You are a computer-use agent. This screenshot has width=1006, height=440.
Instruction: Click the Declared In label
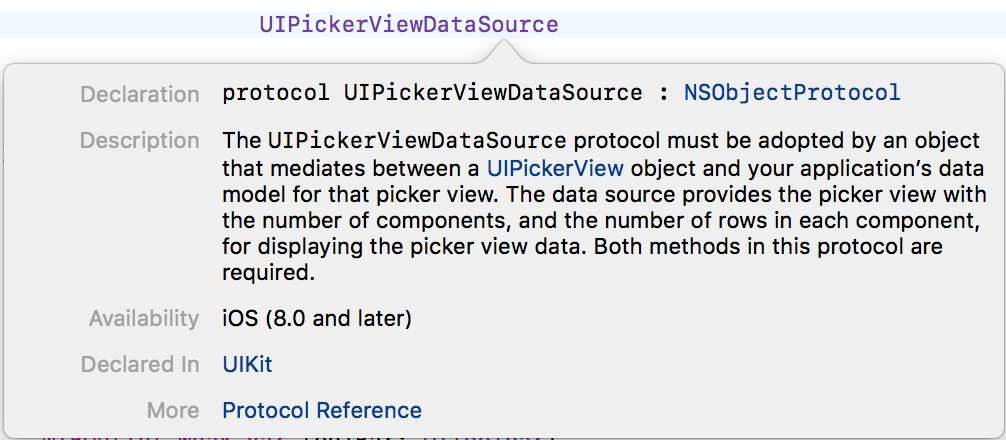pyautogui.click(x=140, y=365)
